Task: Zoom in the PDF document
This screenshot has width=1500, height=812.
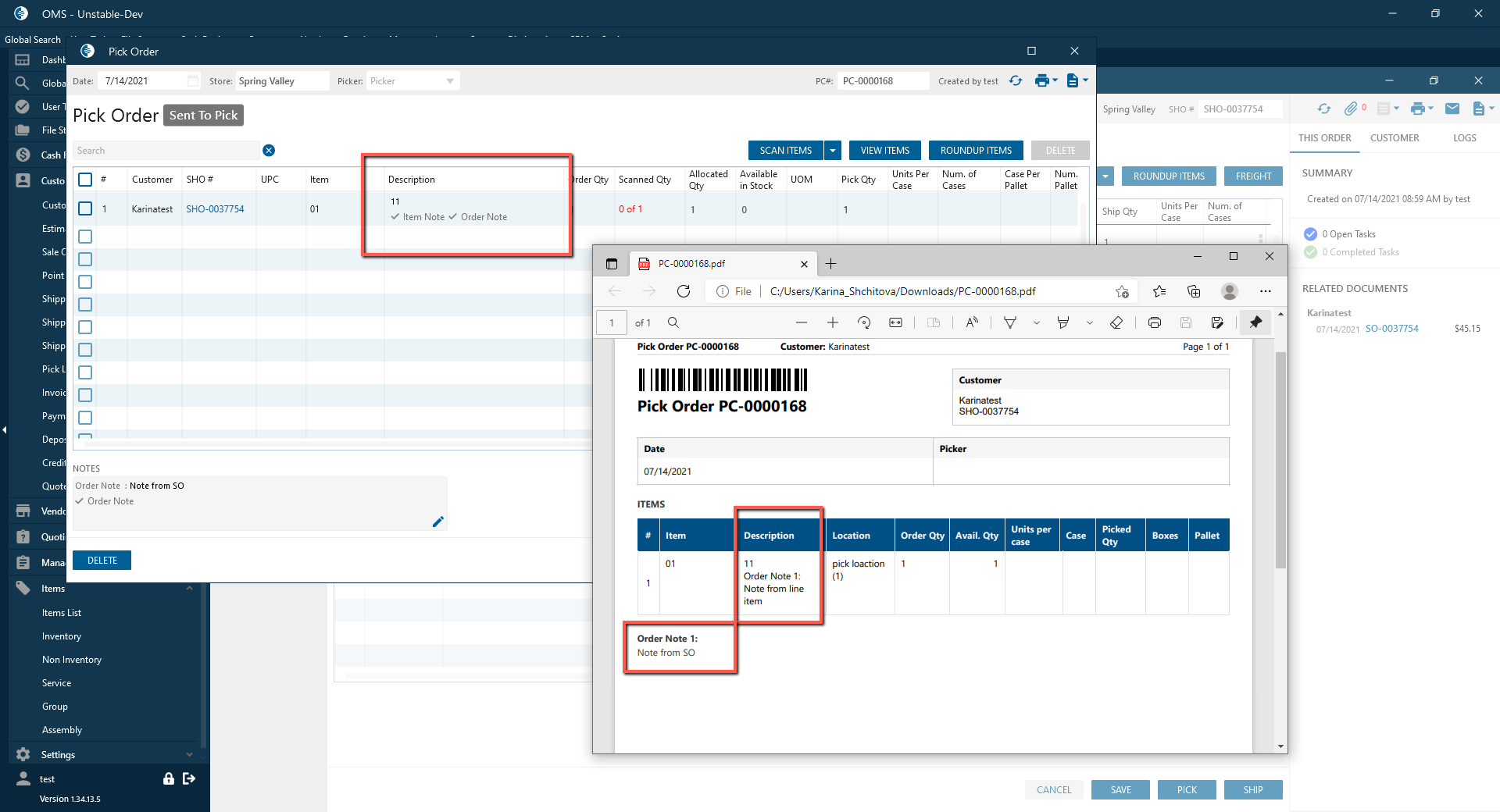Action: tap(833, 322)
